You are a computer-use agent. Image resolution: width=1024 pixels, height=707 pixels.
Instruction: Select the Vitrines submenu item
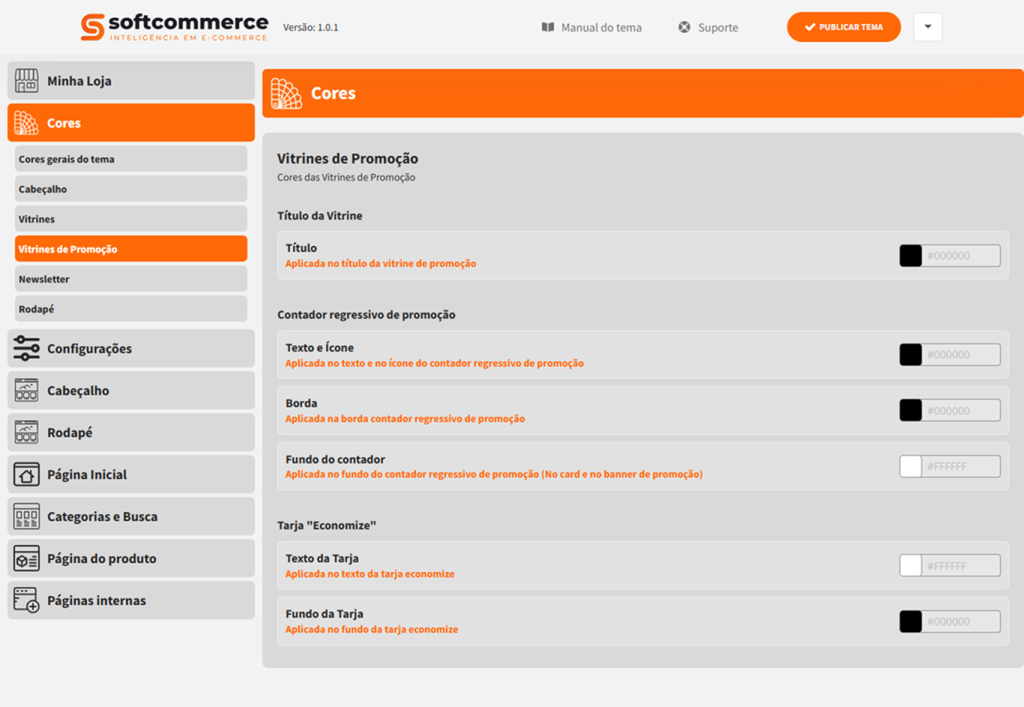(131, 219)
